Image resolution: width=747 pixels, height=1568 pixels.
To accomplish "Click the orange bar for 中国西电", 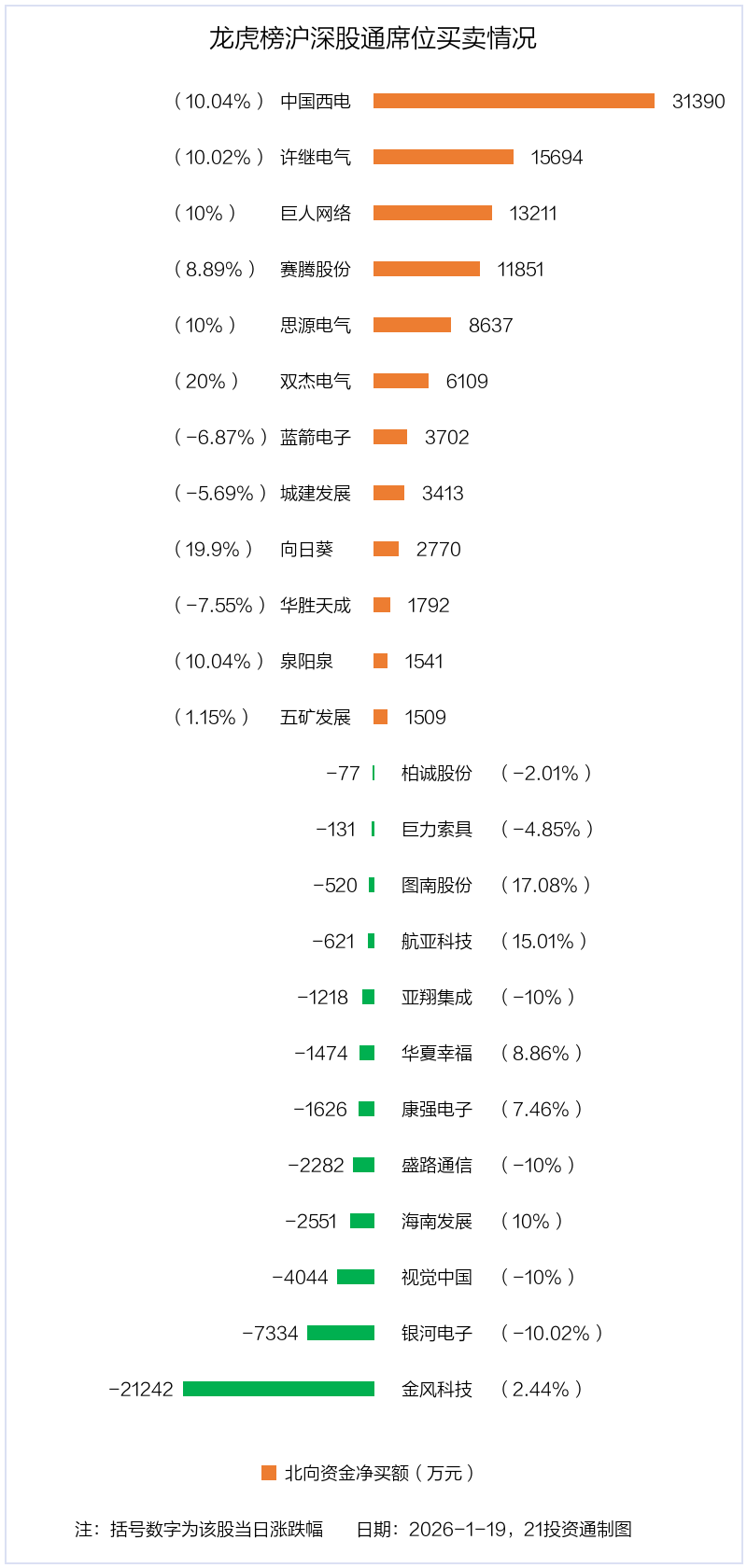I will pos(514,101).
